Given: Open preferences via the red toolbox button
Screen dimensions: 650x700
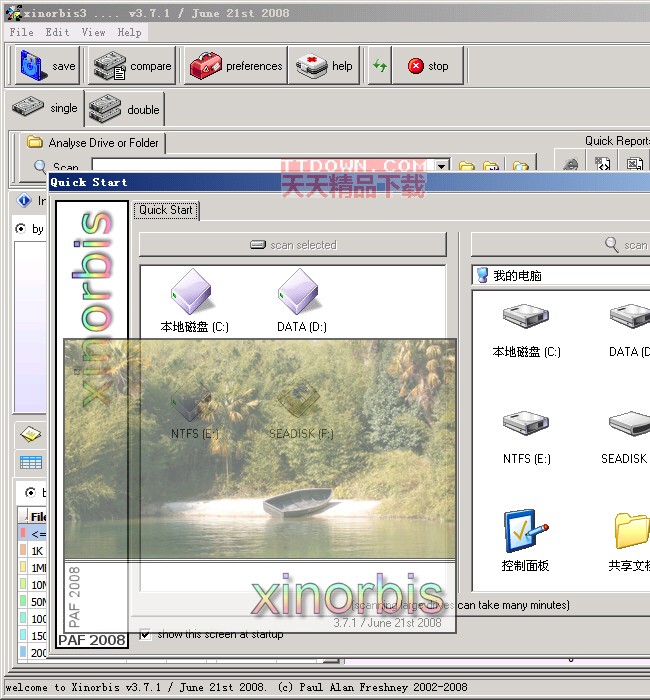Looking at the screenshot, I should 236,66.
